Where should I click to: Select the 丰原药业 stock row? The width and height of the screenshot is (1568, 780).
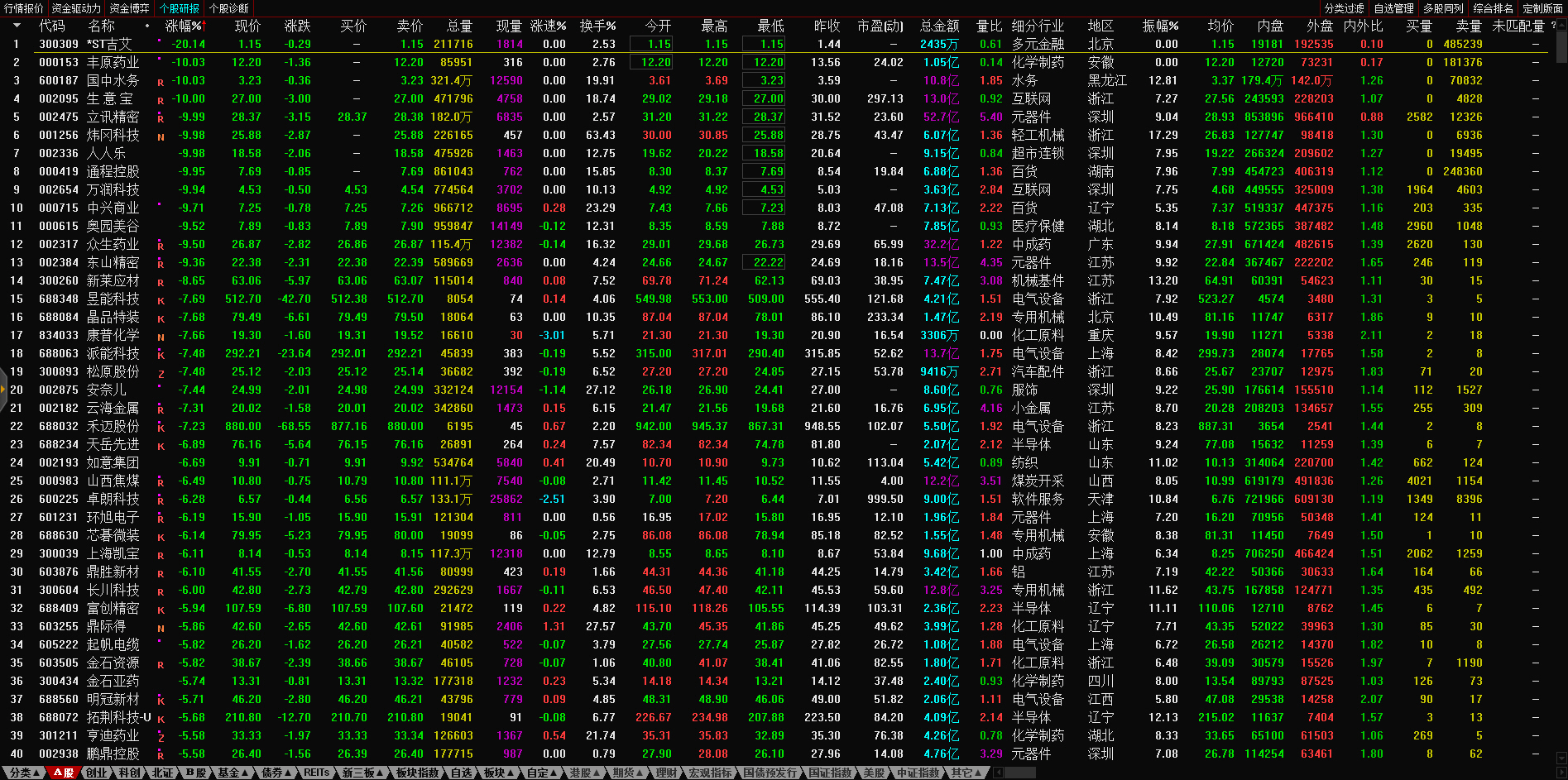[113, 62]
